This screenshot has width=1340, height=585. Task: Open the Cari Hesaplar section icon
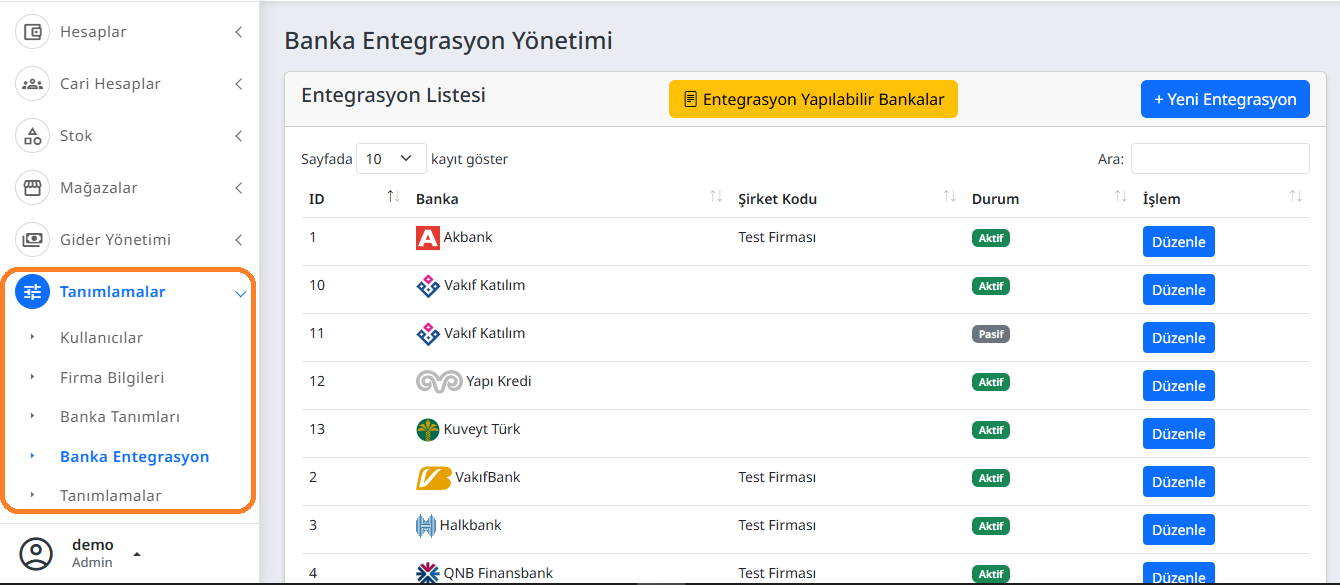point(32,83)
